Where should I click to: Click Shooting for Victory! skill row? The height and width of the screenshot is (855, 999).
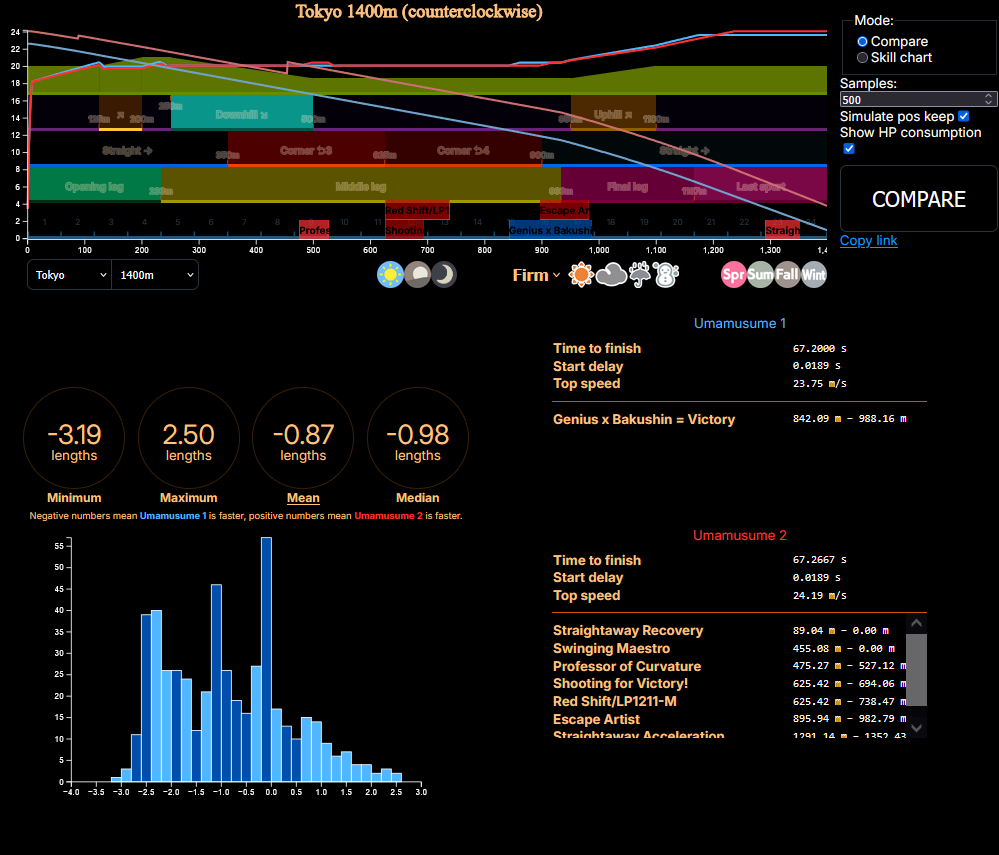coord(729,683)
